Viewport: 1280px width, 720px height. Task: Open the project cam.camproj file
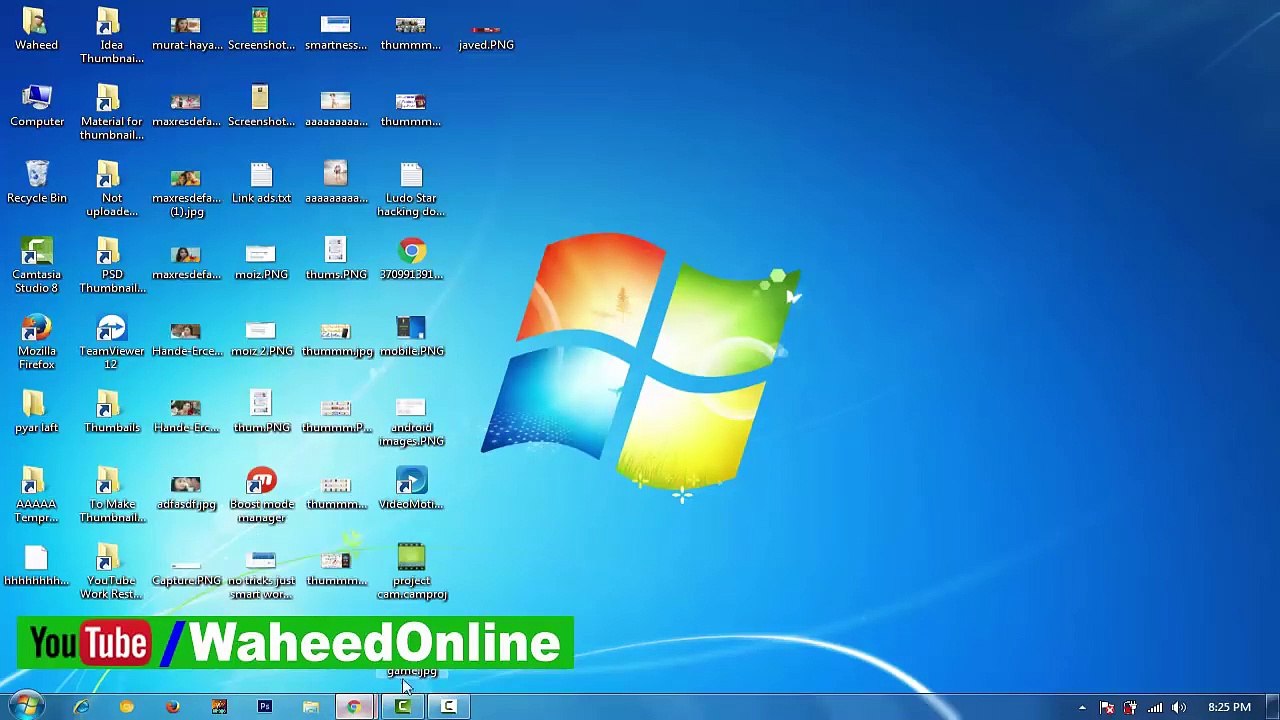click(x=411, y=572)
